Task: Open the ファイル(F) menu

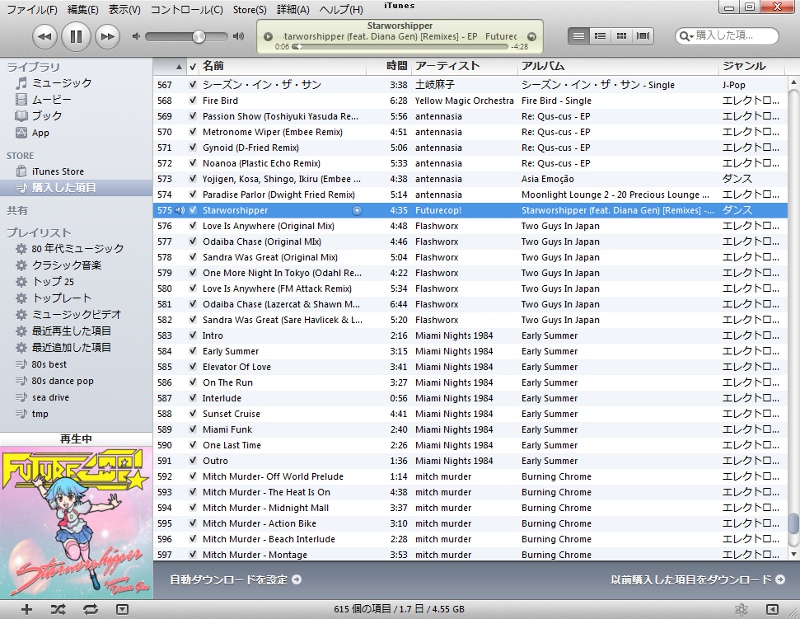Action: (x=32, y=10)
